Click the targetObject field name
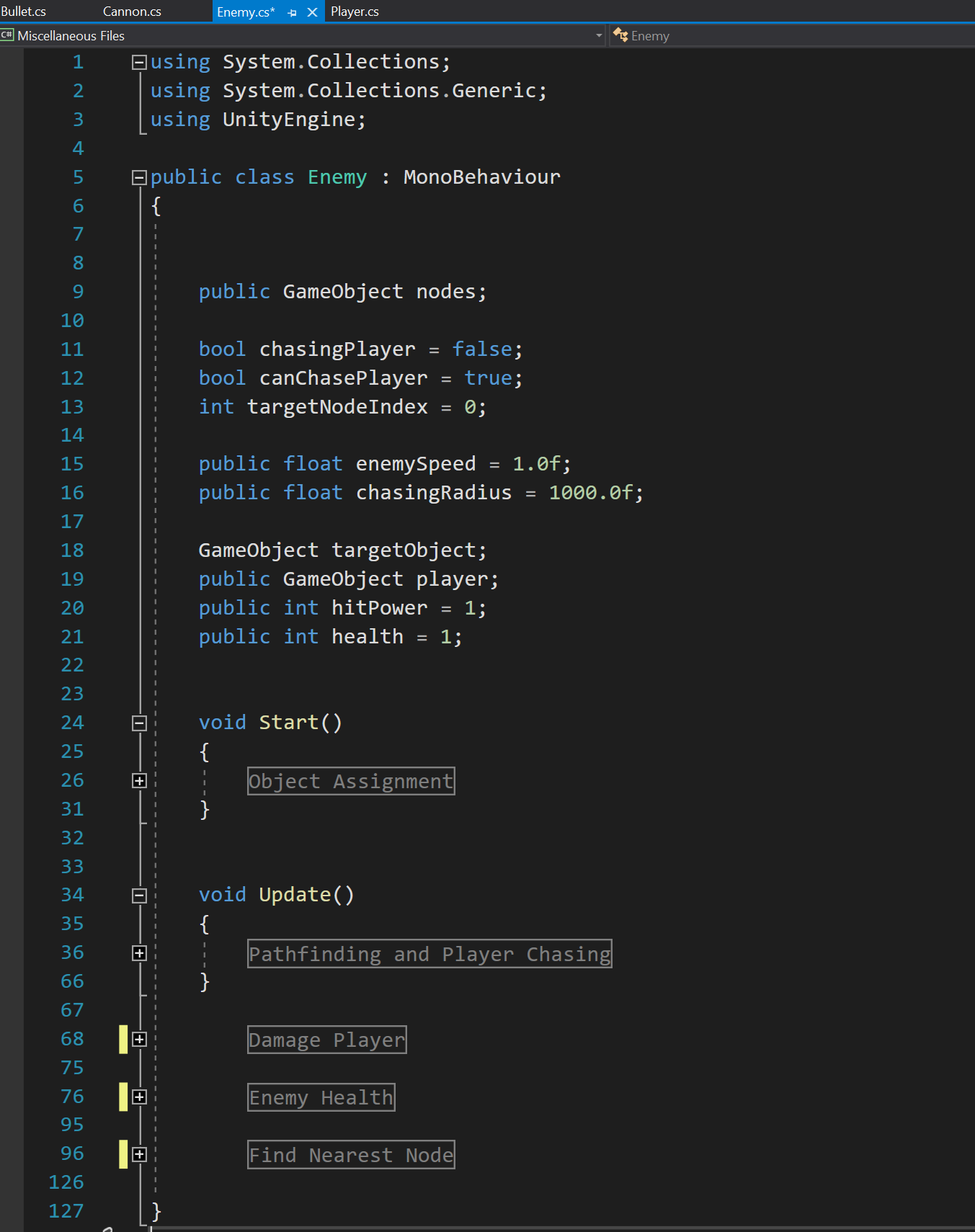The width and height of the screenshot is (975, 1232). (x=404, y=550)
